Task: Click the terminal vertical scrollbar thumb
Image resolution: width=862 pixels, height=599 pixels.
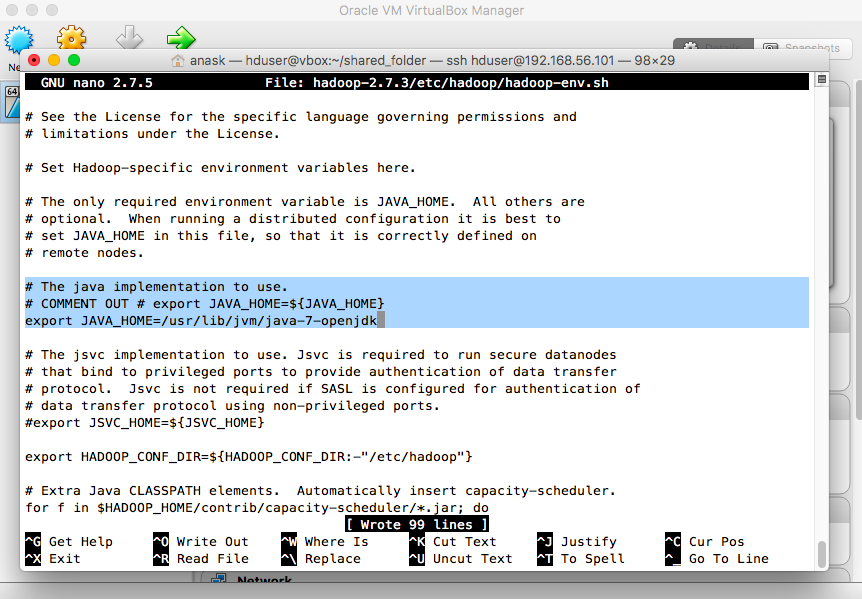Action: [x=822, y=553]
